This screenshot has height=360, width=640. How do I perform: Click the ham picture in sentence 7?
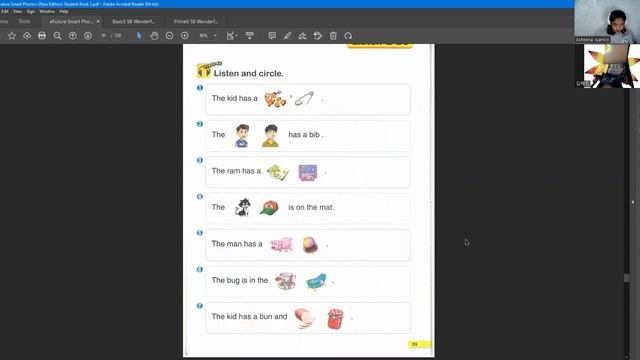pos(304,318)
